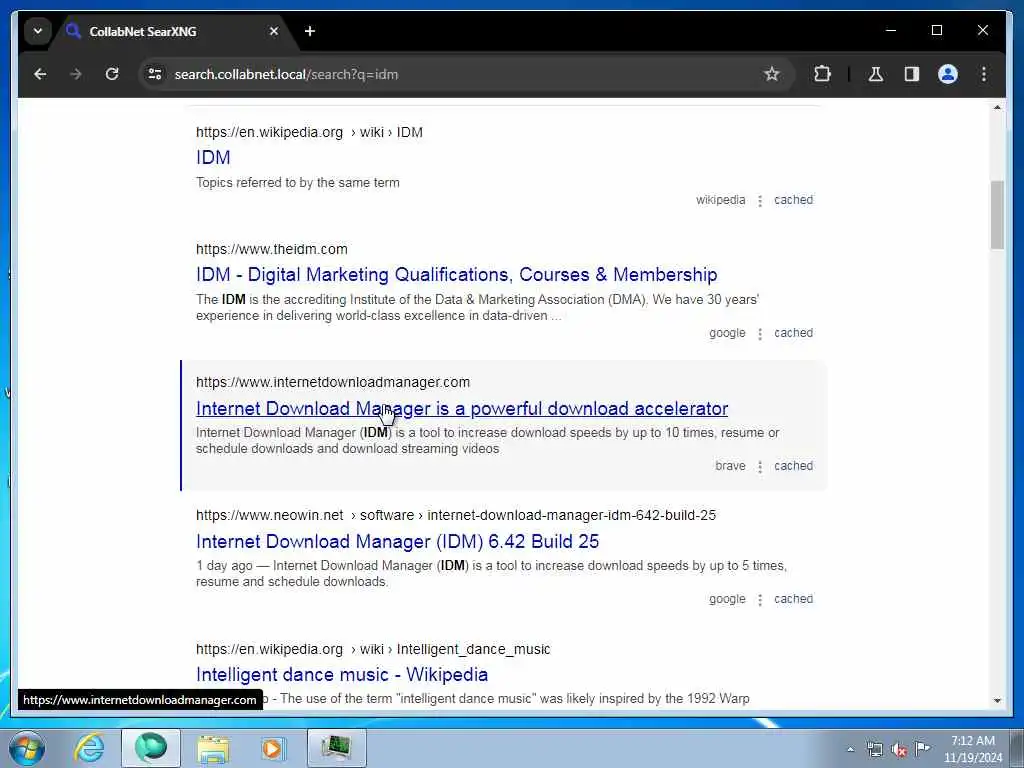Click the scrollbar down arrow
Image resolution: width=1024 pixels, height=768 pixels.
[997, 701]
